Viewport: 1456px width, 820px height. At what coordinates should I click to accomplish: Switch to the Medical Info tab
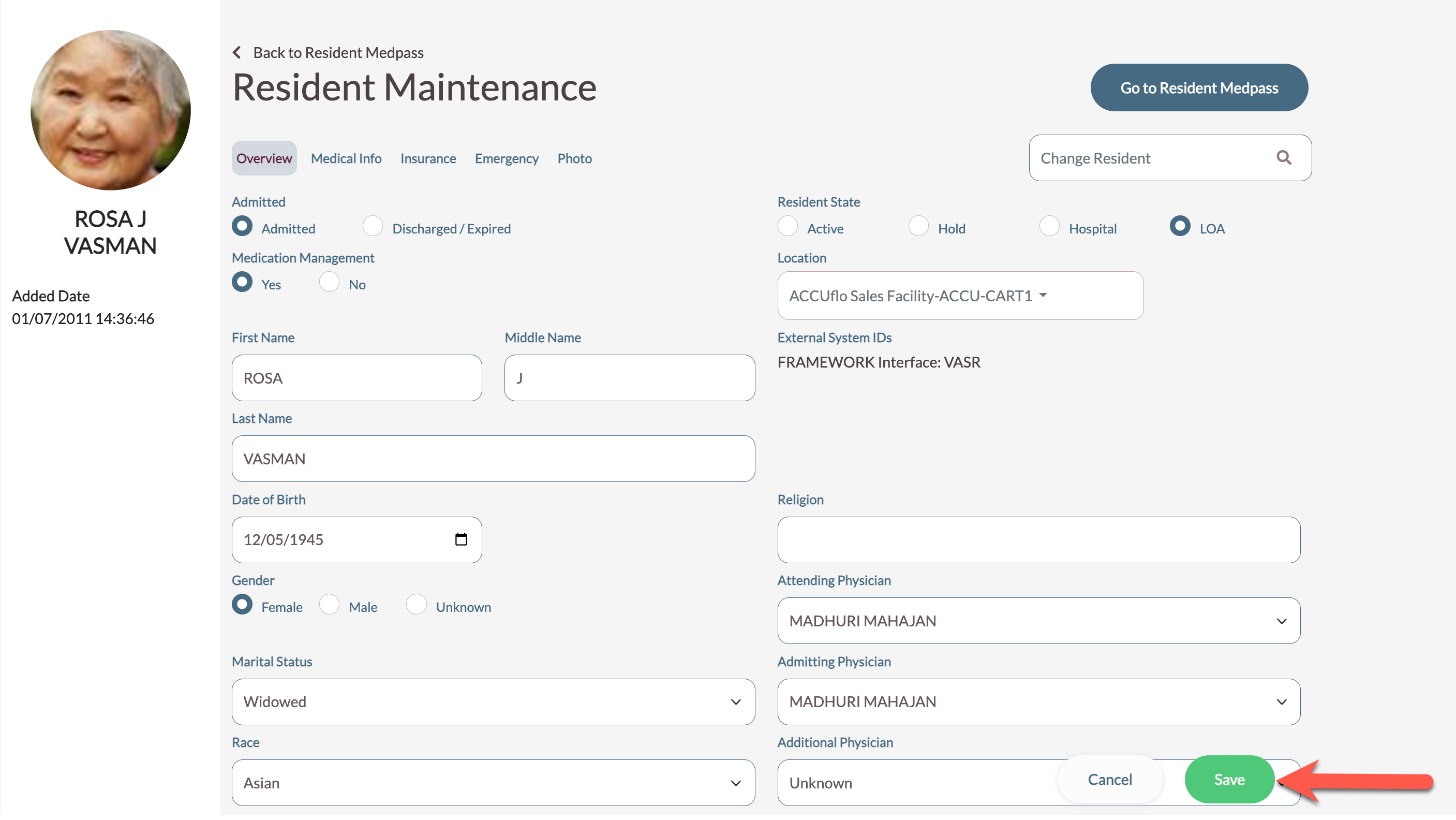[346, 158]
